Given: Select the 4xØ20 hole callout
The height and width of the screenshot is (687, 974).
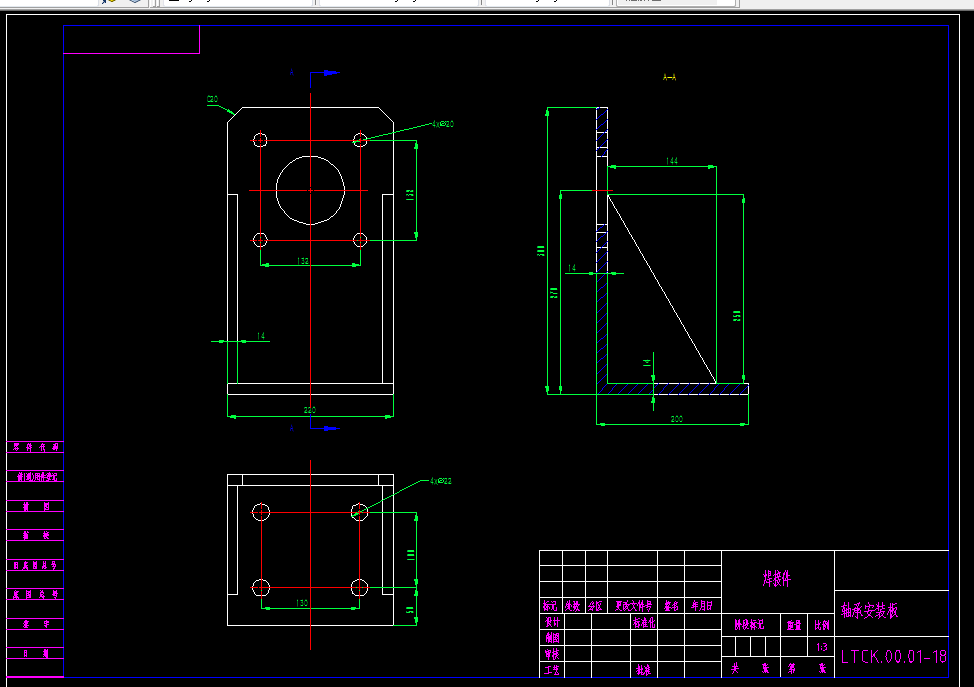Looking at the screenshot, I should click(443, 124).
